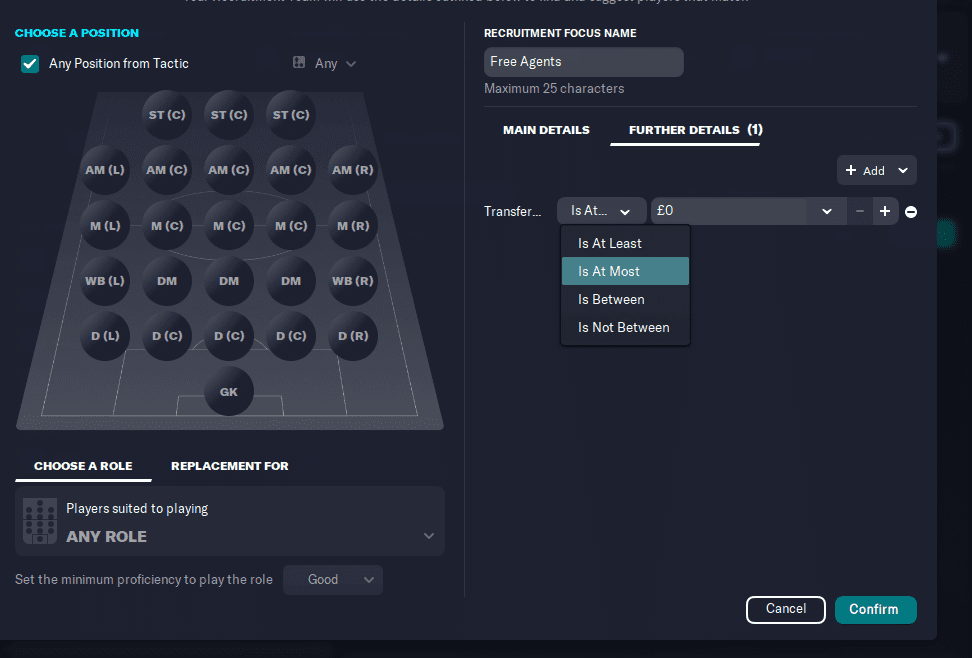The height and width of the screenshot is (658, 972).
Task: Click the Maximum 25 characters hint
Action: 554,89
